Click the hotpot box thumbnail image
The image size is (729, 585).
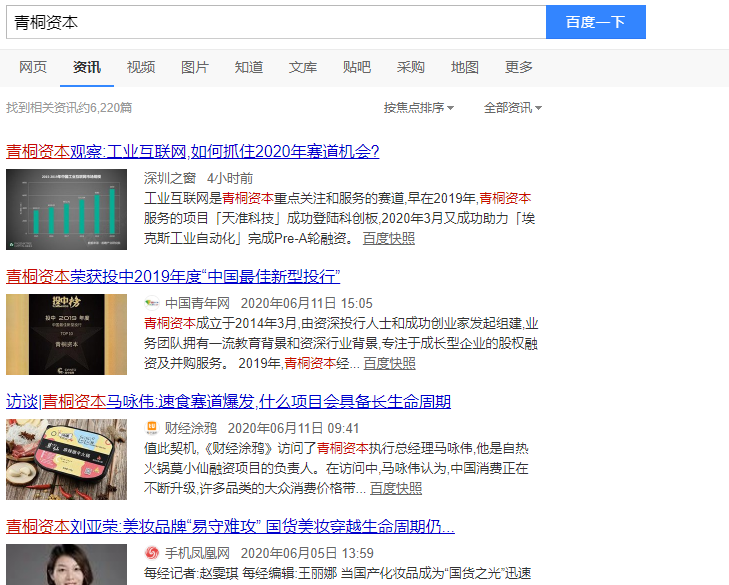[66, 459]
